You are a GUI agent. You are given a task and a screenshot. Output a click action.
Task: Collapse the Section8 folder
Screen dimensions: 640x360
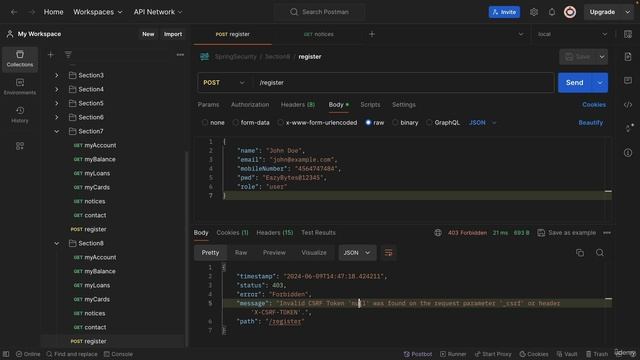57,243
